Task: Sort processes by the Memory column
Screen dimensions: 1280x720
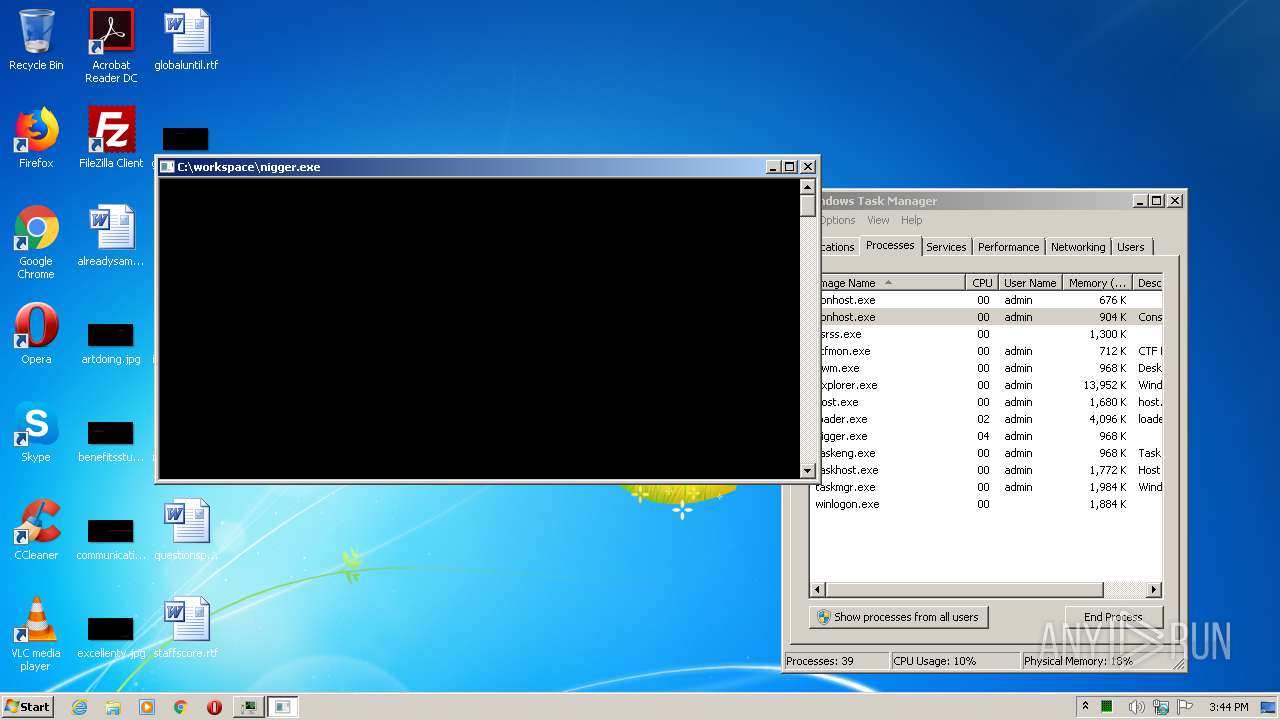Action: pyautogui.click(x=1097, y=283)
